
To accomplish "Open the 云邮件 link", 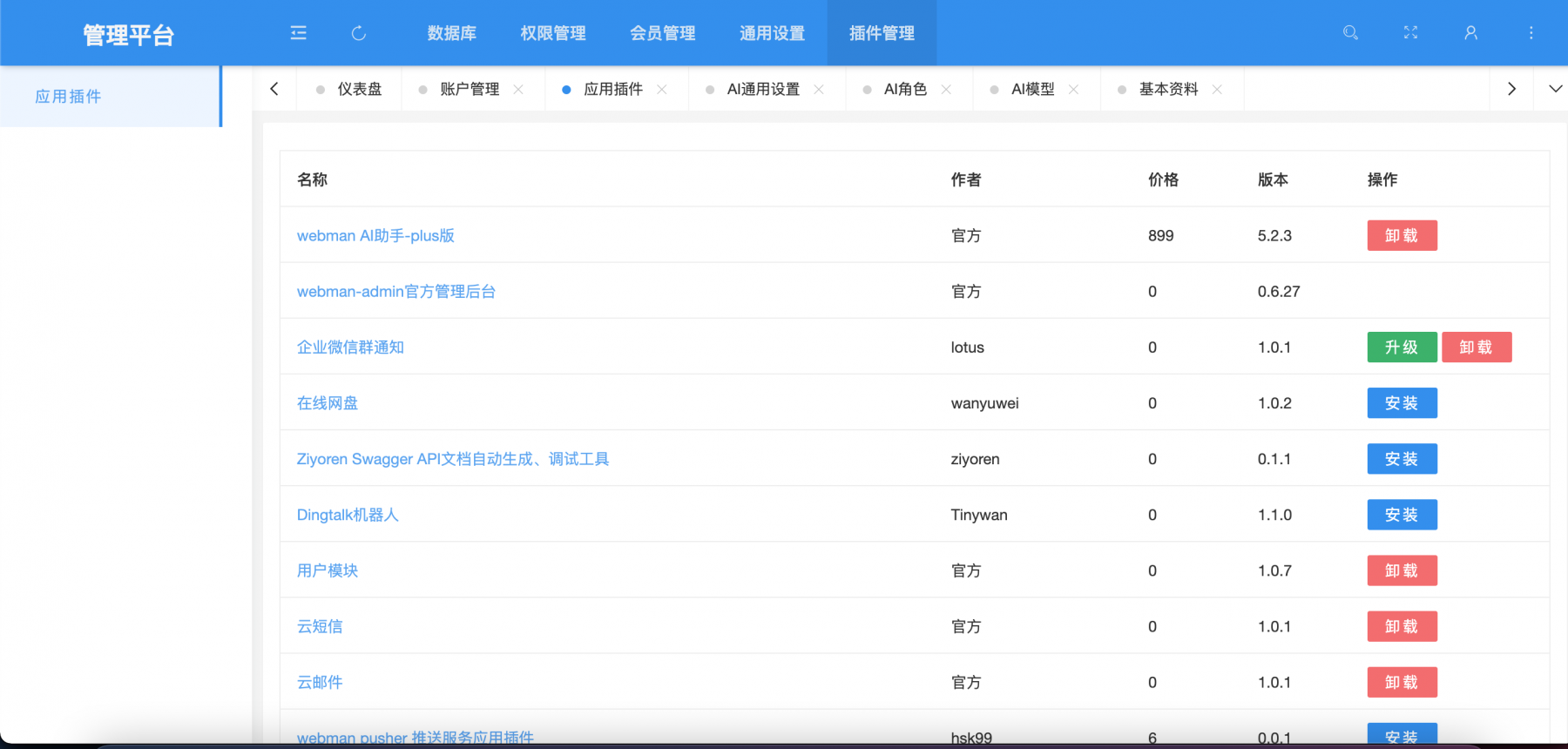I will point(320,682).
